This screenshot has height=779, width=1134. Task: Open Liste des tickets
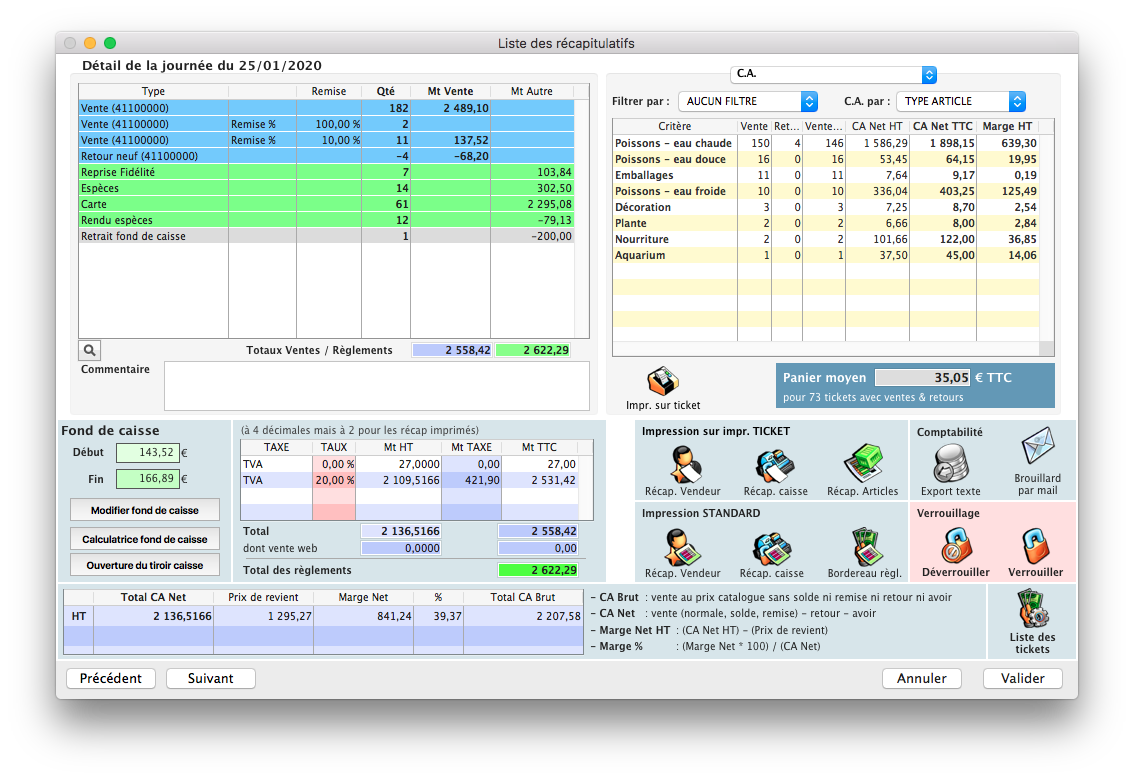click(x=1032, y=612)
